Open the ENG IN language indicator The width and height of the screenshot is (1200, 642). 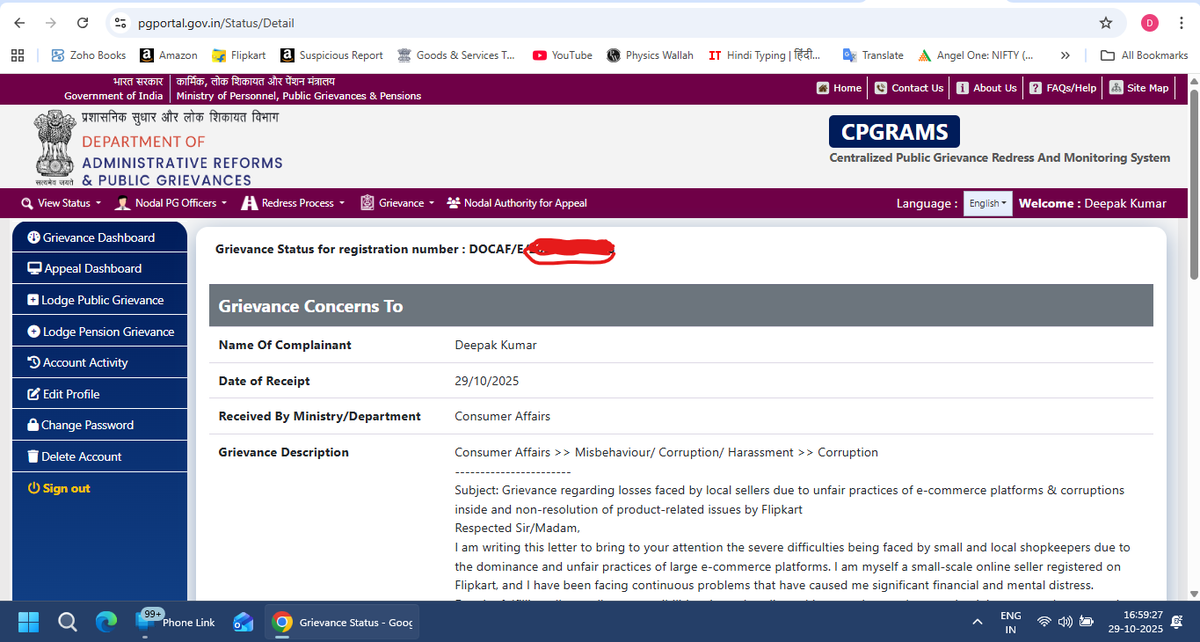[1011, 622]
